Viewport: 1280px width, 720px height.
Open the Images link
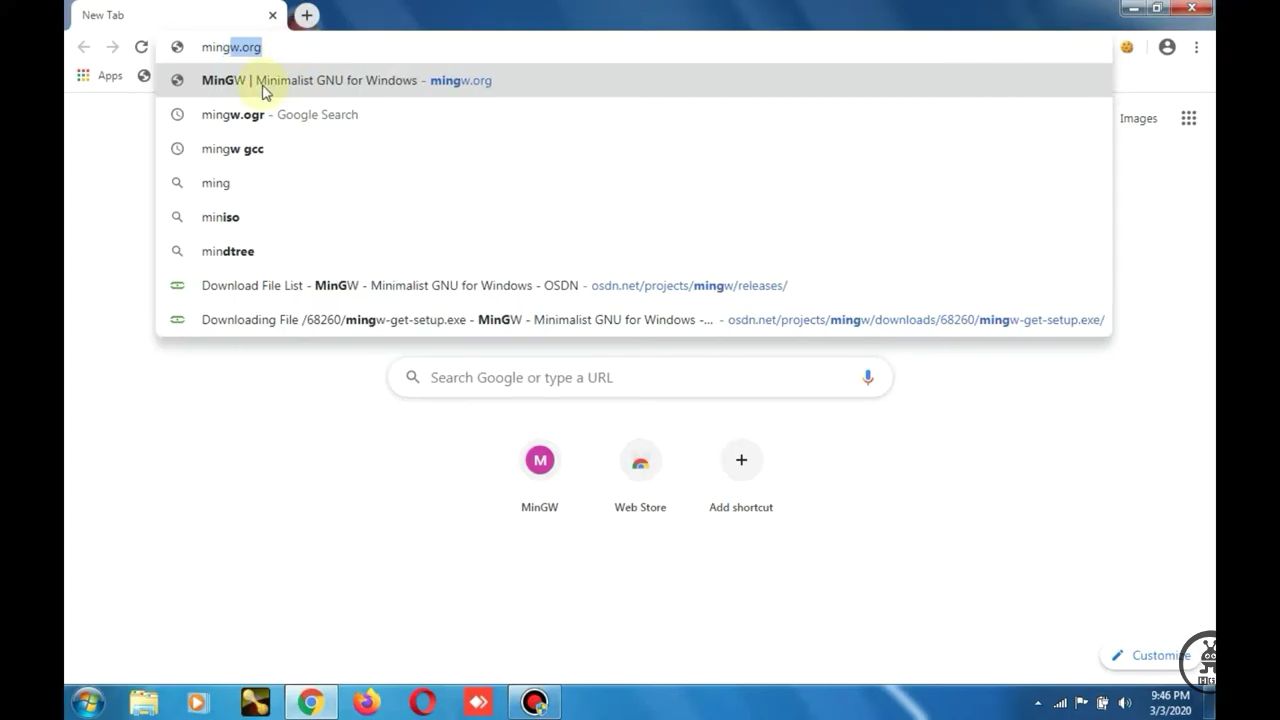tap(1138, 118)
